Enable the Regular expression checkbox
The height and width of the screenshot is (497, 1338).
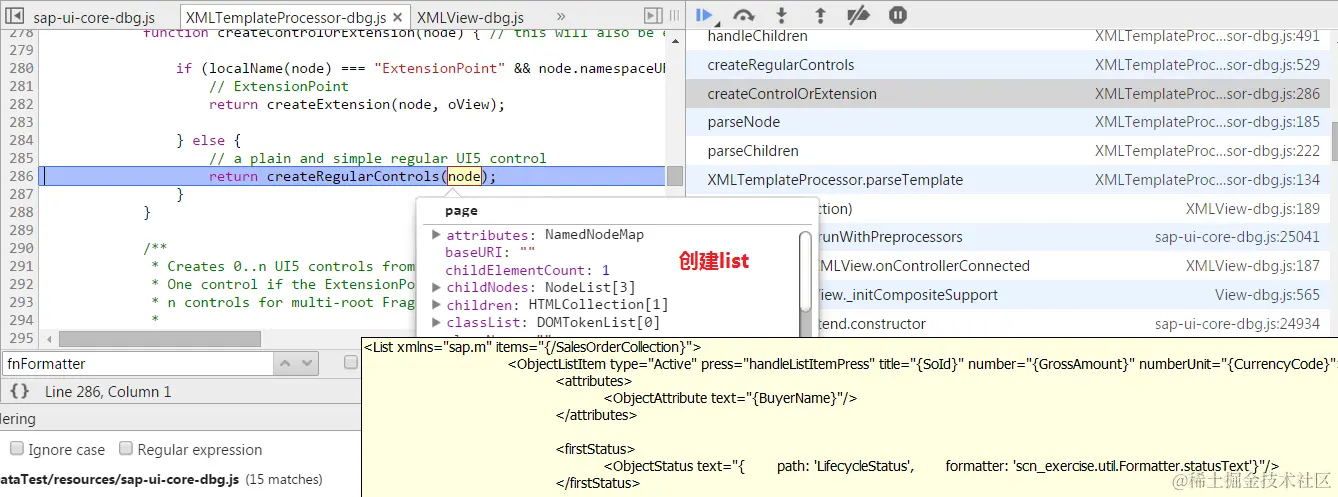point(126,449)
